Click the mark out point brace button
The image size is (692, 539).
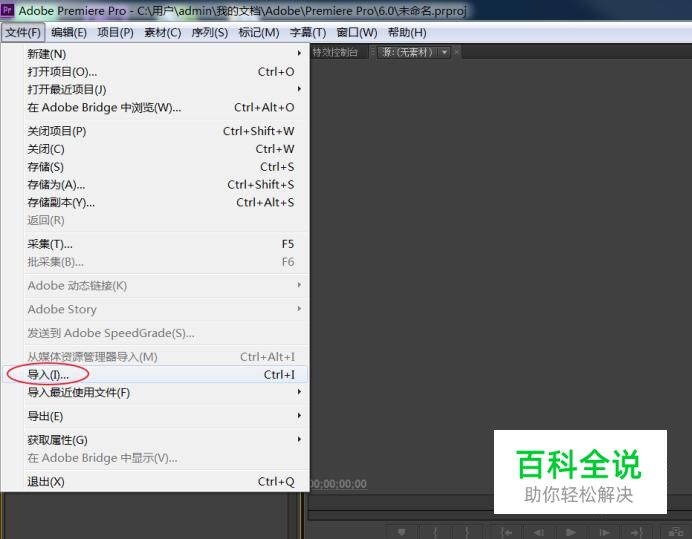467,532
